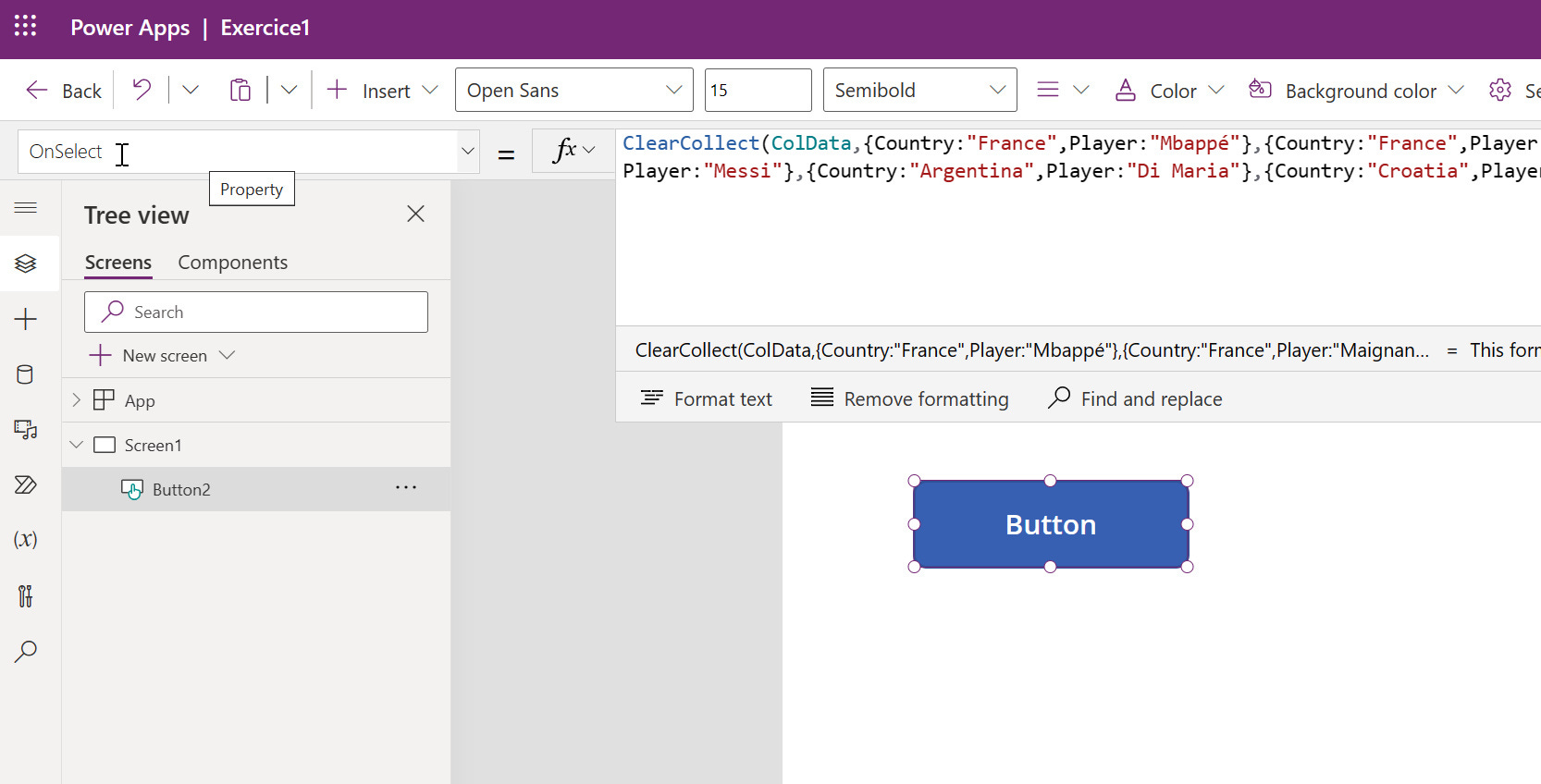Click the font size field showing 15
The width and height of the screenshot is (1541, 784).
pyautogui.click(x=758, y=90)
